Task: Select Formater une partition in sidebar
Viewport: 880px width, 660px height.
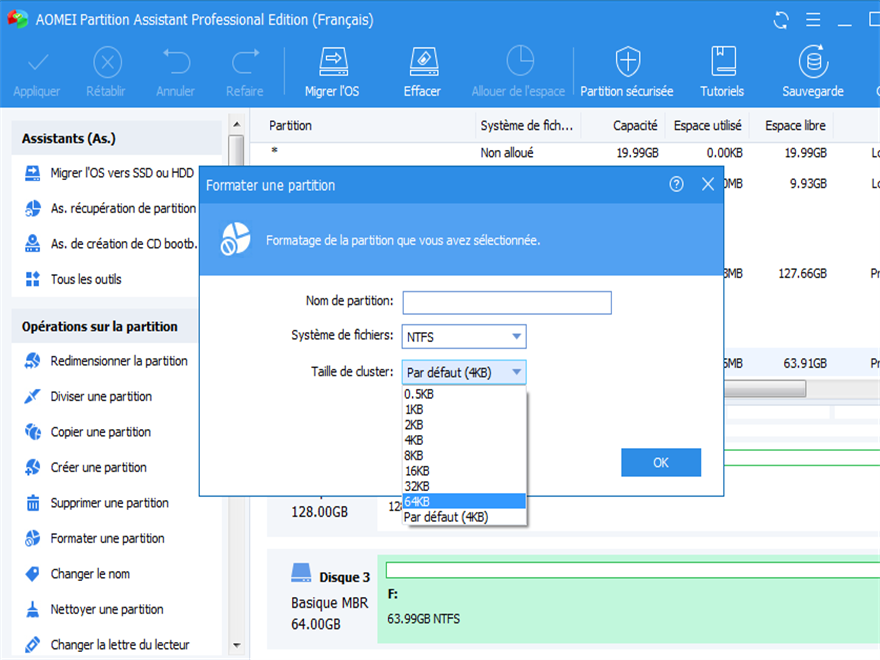Action: 94,538
